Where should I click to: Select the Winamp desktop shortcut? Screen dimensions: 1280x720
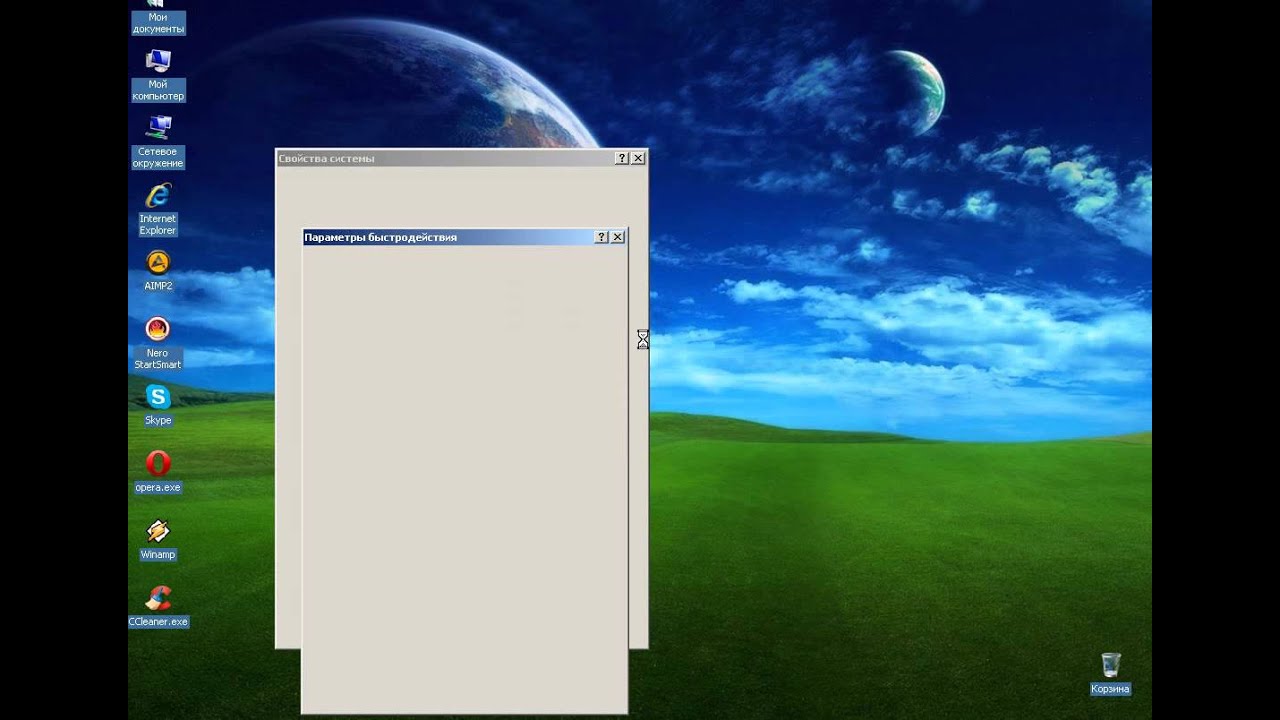(158, 538)
